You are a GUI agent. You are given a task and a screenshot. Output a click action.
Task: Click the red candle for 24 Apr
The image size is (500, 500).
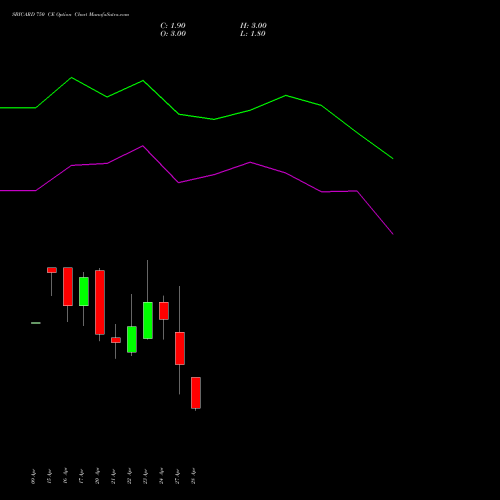(x=164, y=311)
